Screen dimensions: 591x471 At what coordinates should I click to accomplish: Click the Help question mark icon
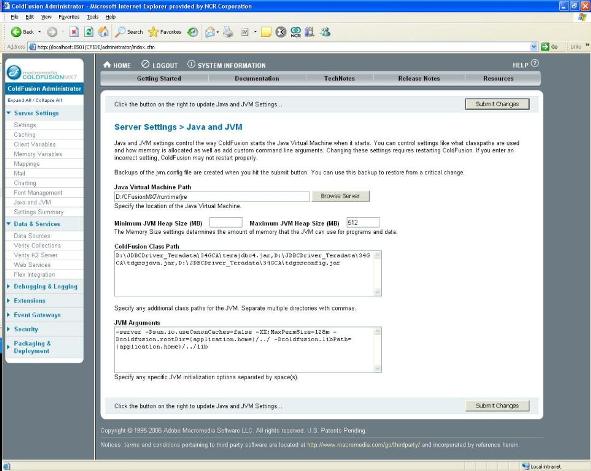coord(535,63)
